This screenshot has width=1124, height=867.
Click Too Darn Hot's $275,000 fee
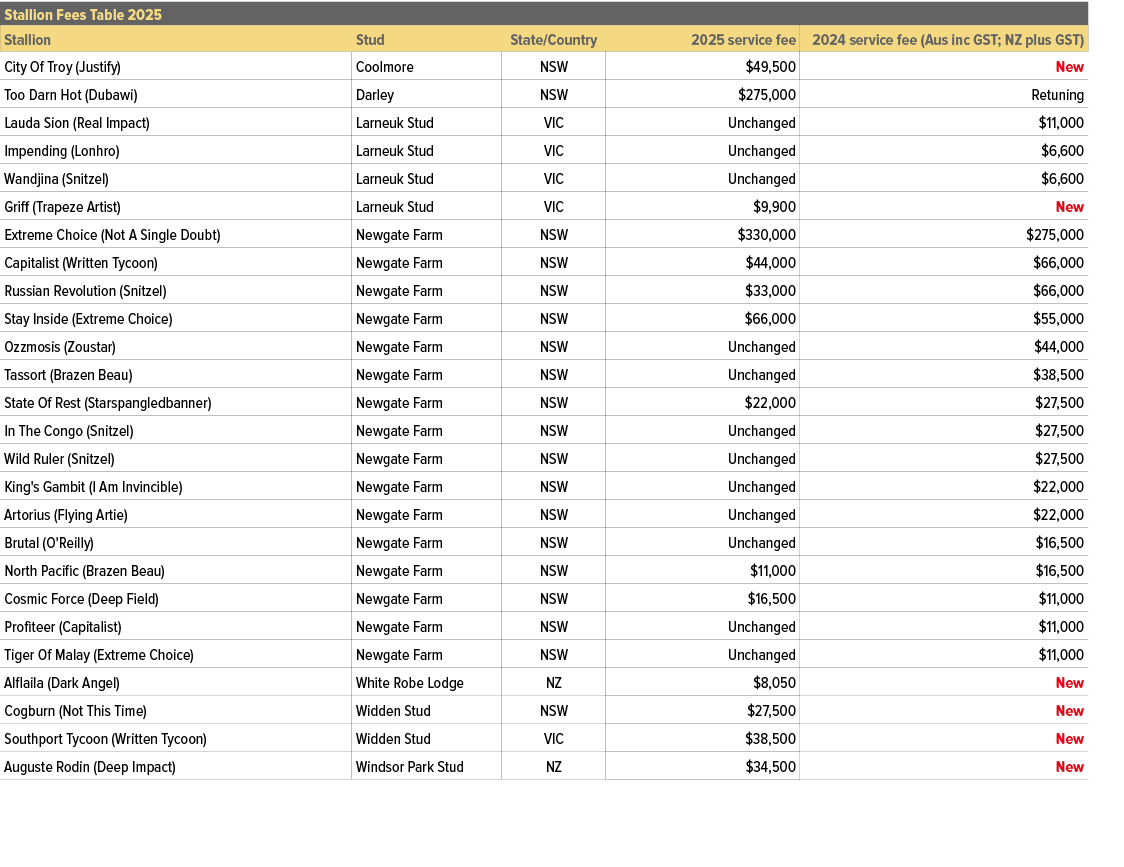click(x=766, y=95)
